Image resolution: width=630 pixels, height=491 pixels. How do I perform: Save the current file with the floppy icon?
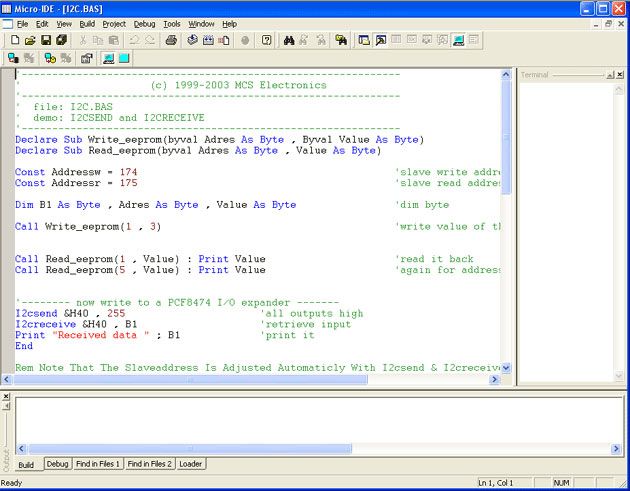tap(46, 40)
